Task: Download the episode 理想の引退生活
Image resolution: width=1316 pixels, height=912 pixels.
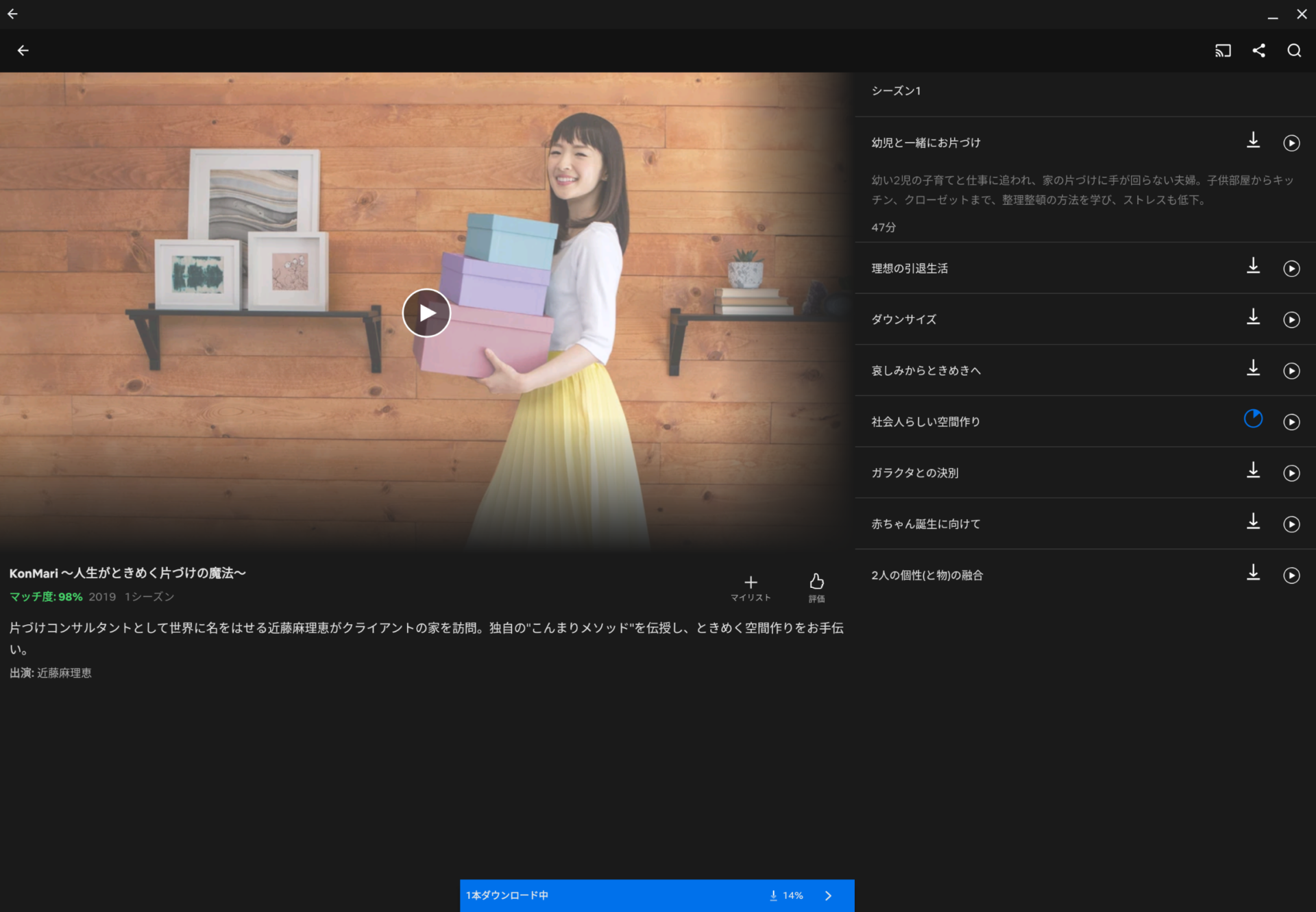Action: (1254, 267)
